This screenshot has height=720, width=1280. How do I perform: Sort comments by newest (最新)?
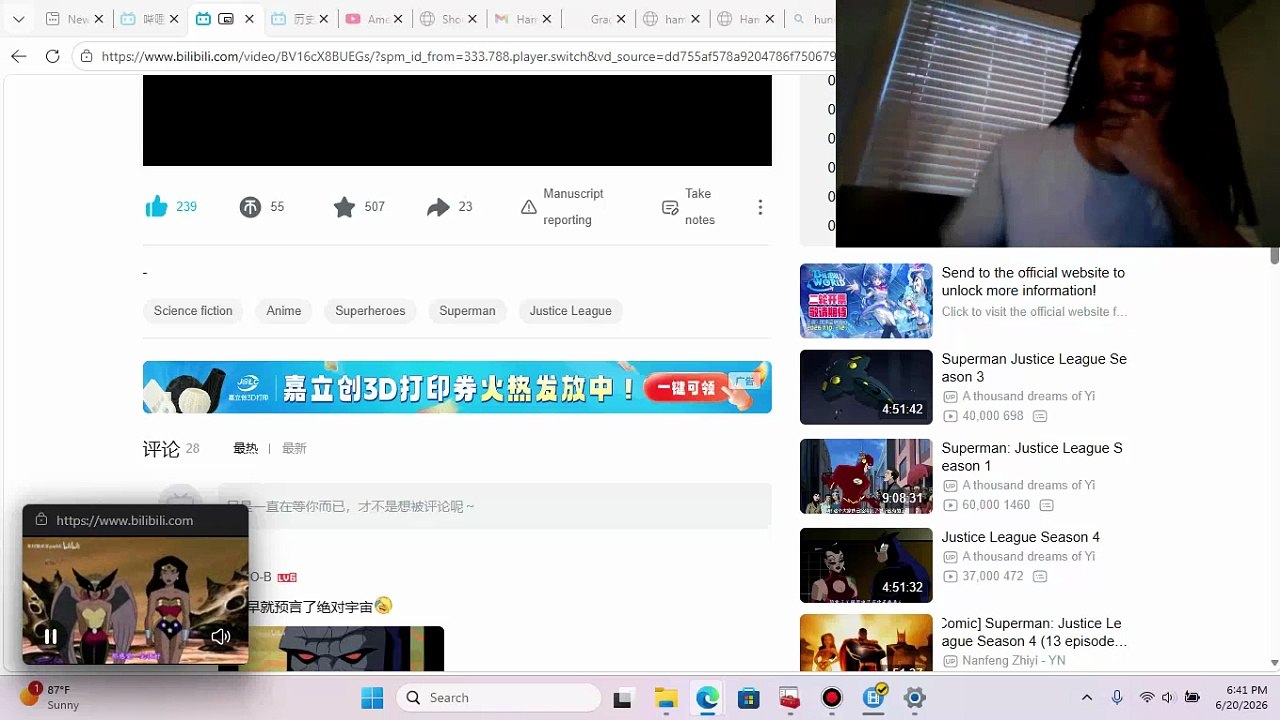(x=294, y=449)
